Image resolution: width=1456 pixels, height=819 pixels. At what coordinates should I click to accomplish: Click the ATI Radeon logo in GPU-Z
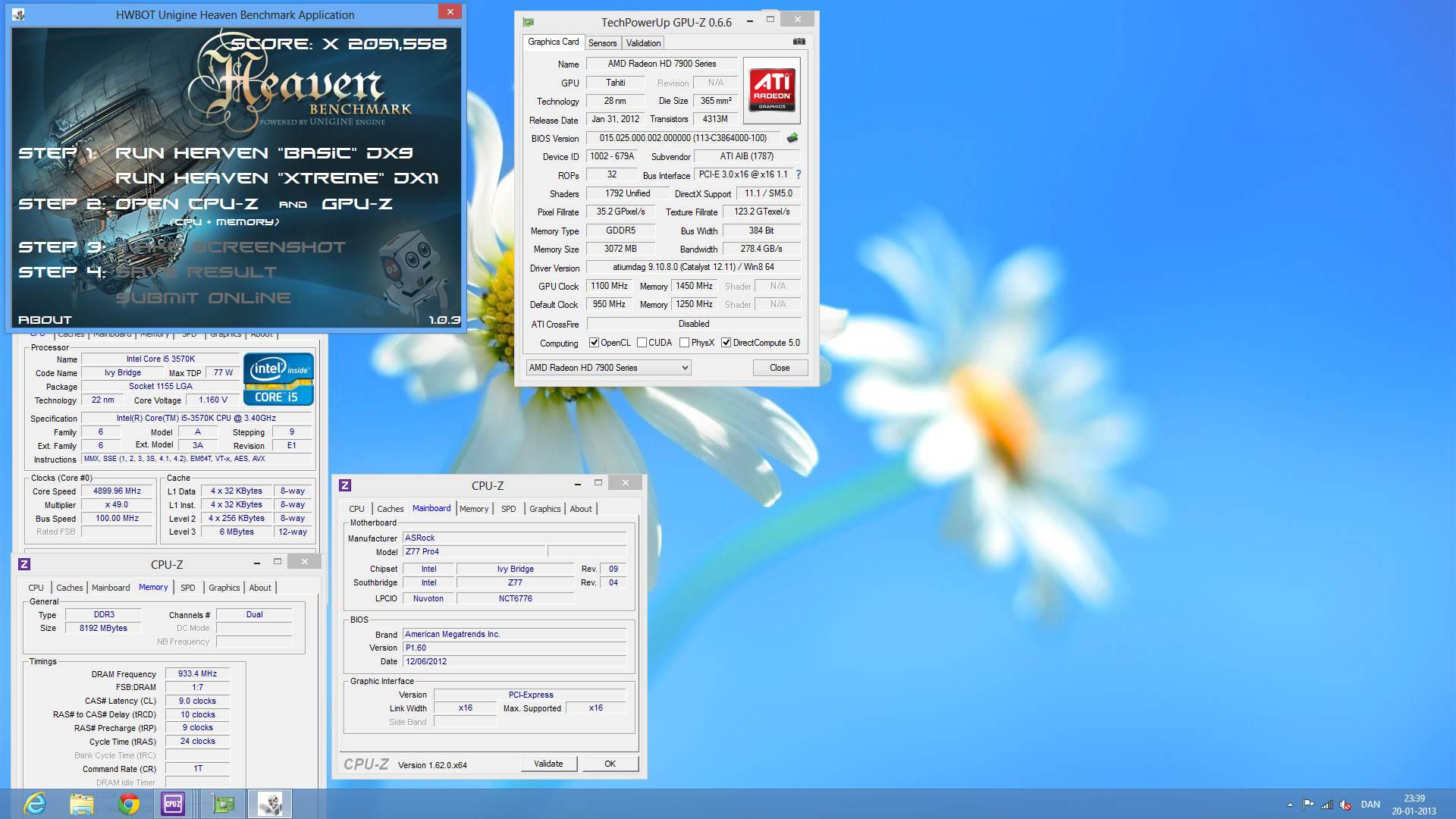(x=772, y=90)
